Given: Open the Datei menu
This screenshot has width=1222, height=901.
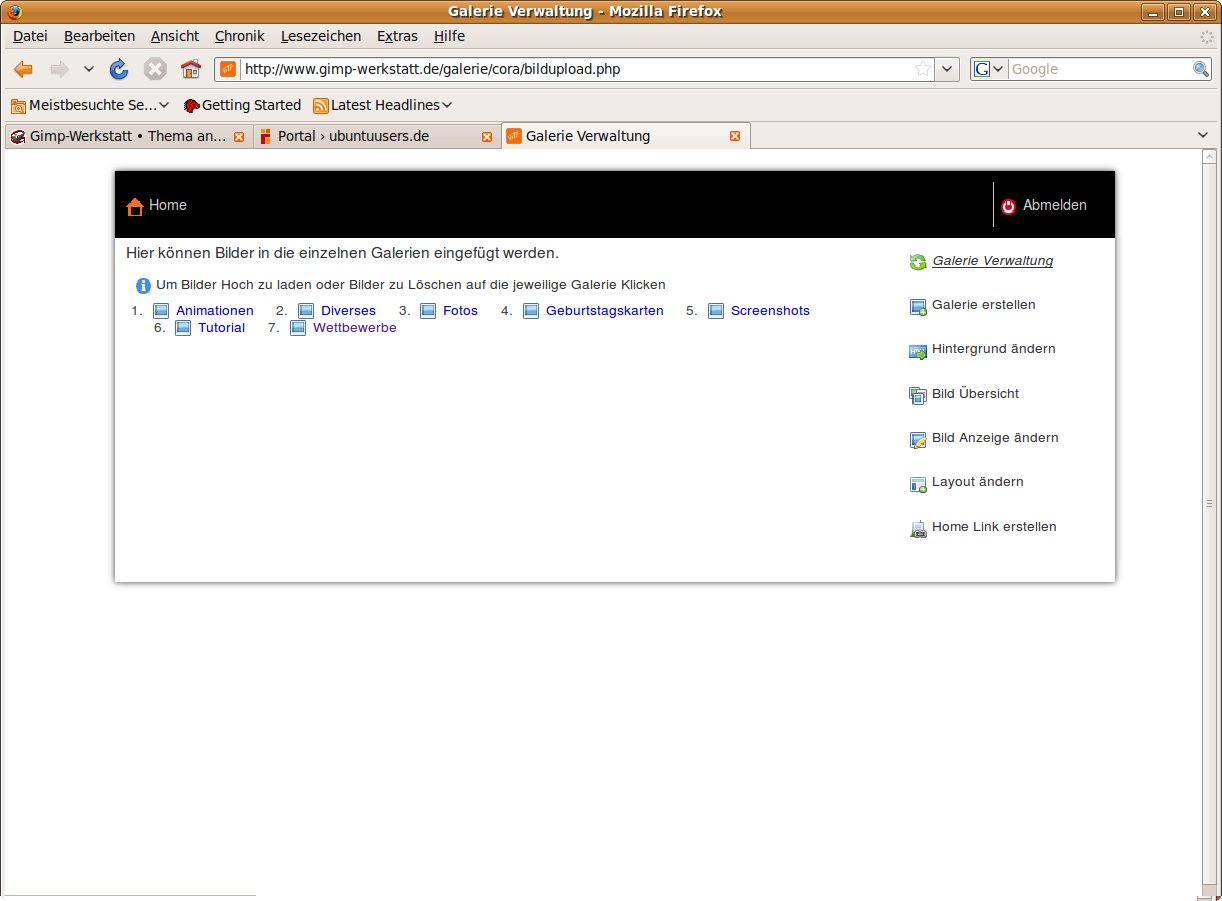Looking at the screenshot, I should pos(30,36).
